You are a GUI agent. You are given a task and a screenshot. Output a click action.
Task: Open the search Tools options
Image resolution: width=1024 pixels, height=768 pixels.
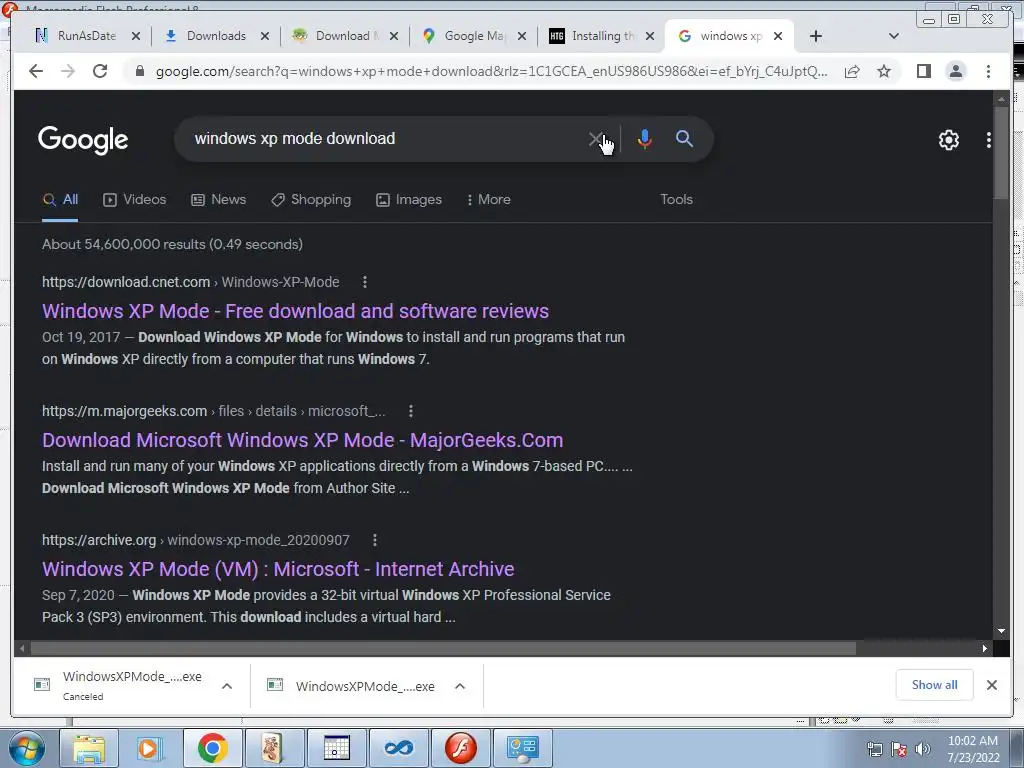676,200
